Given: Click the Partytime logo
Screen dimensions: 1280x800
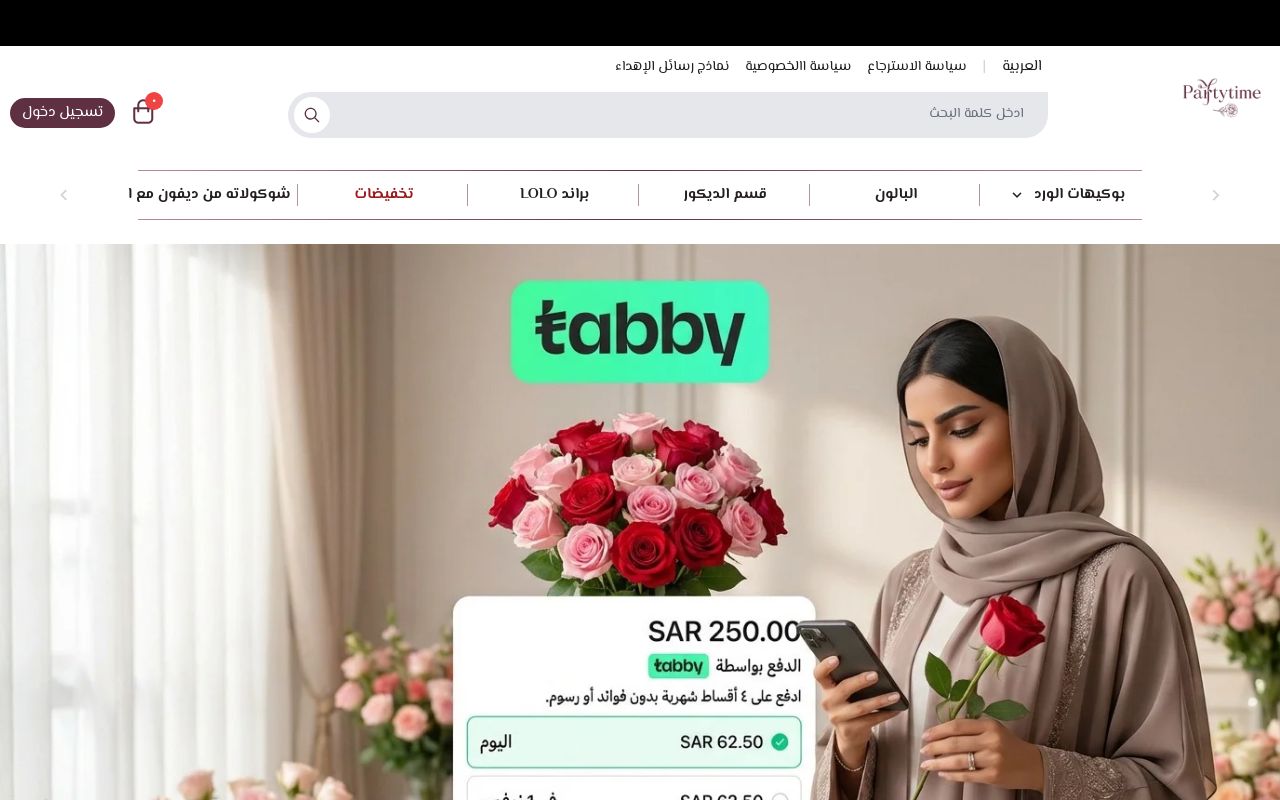Looking at the screenshot, I should tap(1221, 98).
